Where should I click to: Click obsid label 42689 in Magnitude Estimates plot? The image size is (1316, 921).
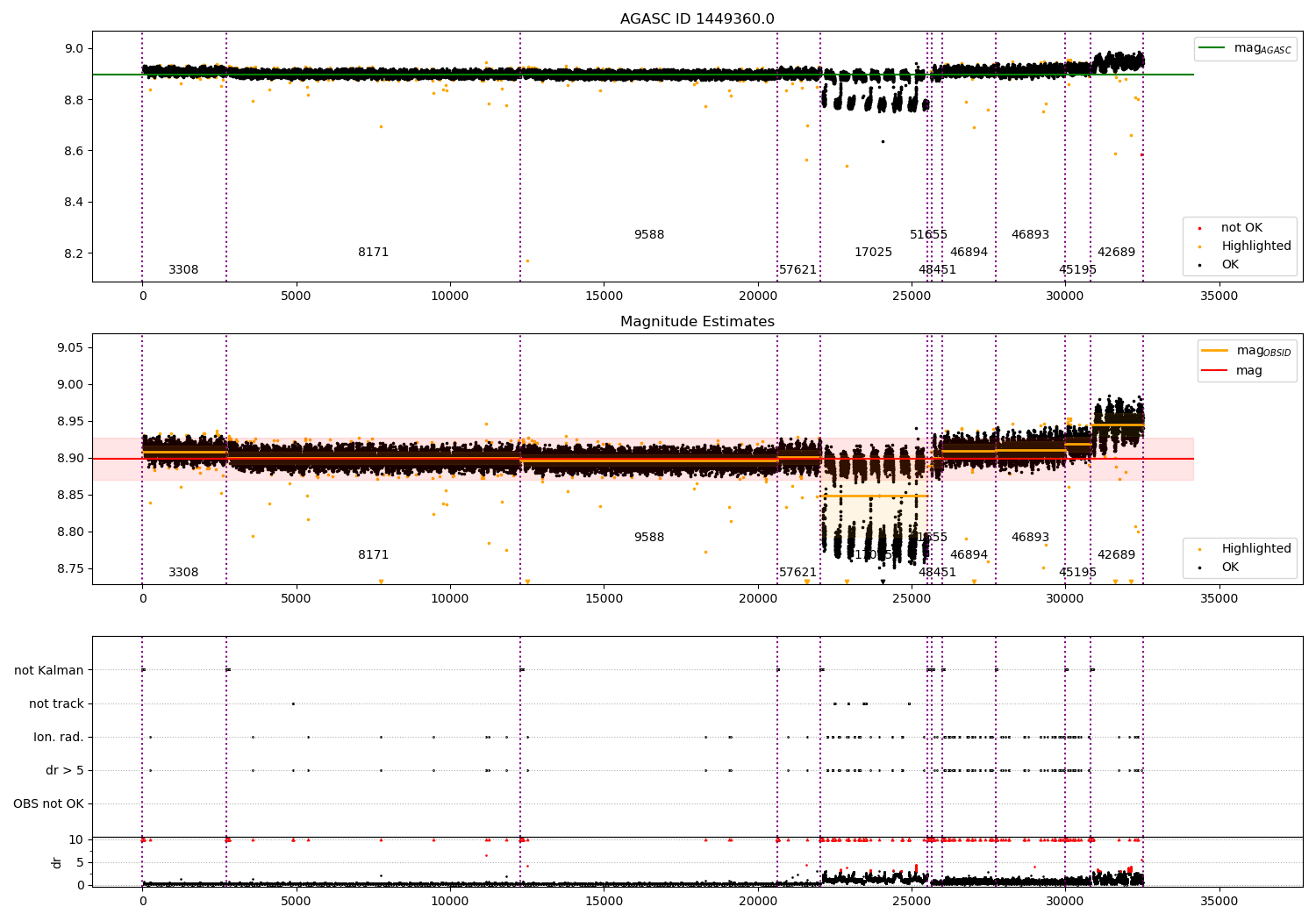[1116, 555]
